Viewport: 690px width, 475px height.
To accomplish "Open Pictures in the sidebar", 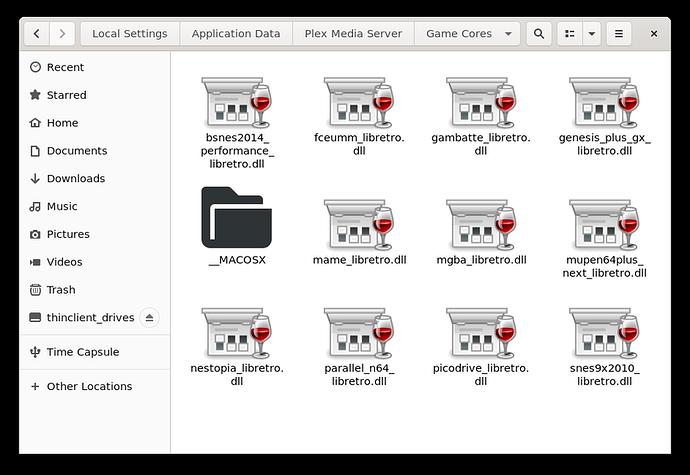I will [x=95, y=234].
